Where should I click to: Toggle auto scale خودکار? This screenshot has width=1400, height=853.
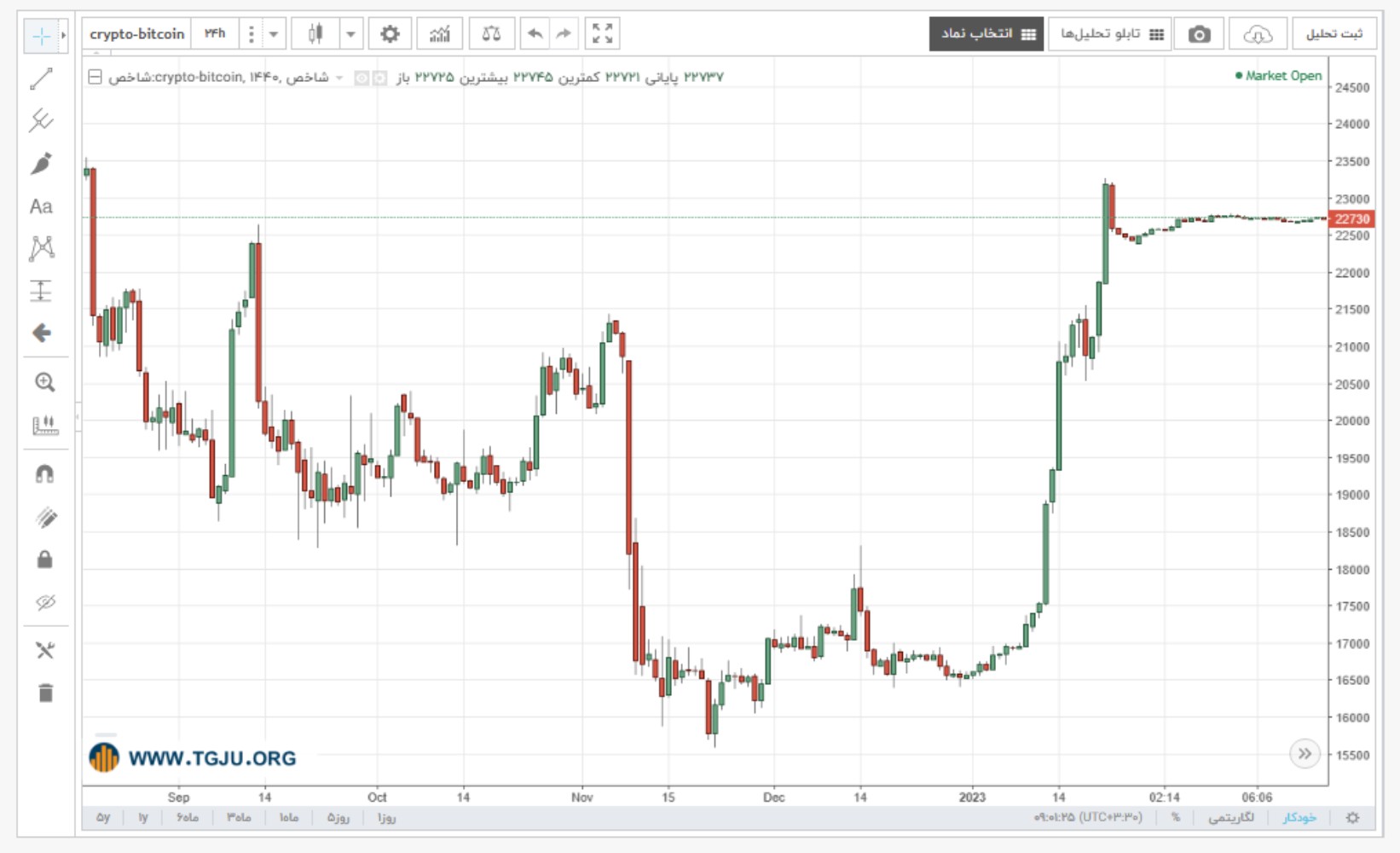1299,817
